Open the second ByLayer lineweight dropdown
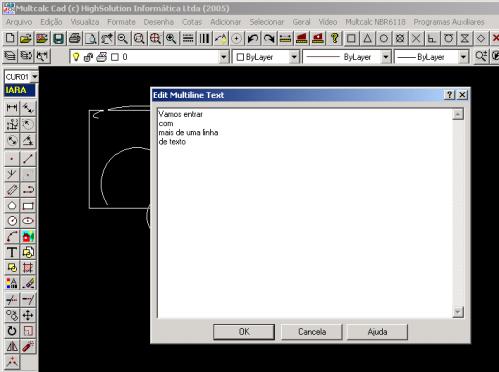499x372 pixels. pos(463,57)
